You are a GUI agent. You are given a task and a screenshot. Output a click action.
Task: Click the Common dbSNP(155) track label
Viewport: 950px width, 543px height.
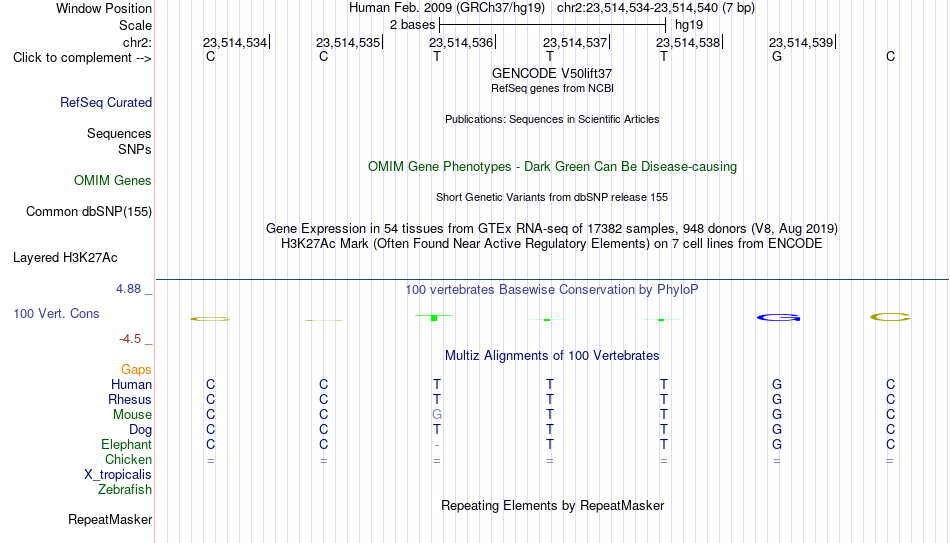pos(89,212)
